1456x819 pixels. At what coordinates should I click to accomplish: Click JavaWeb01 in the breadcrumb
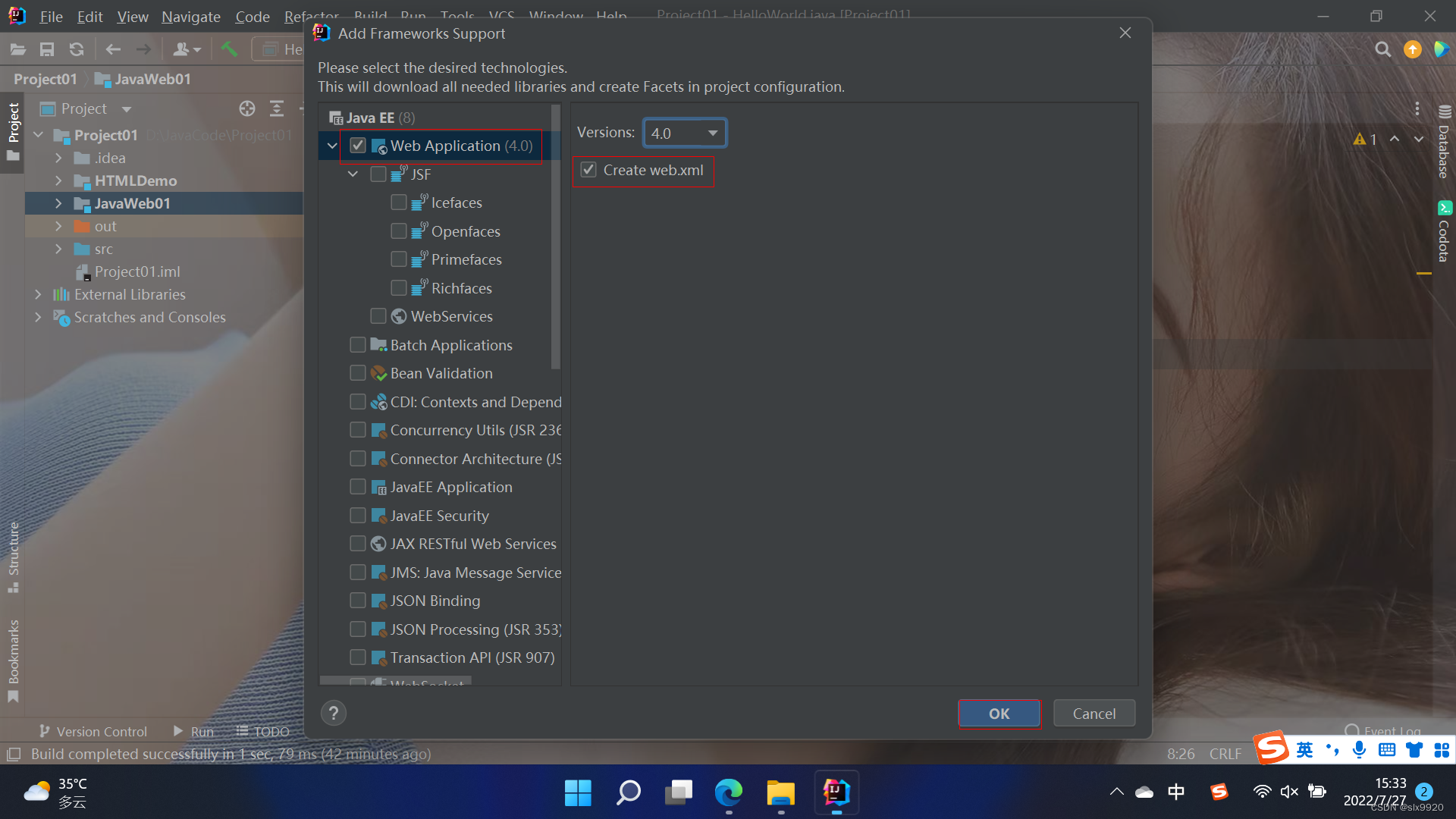coord(143,79)
